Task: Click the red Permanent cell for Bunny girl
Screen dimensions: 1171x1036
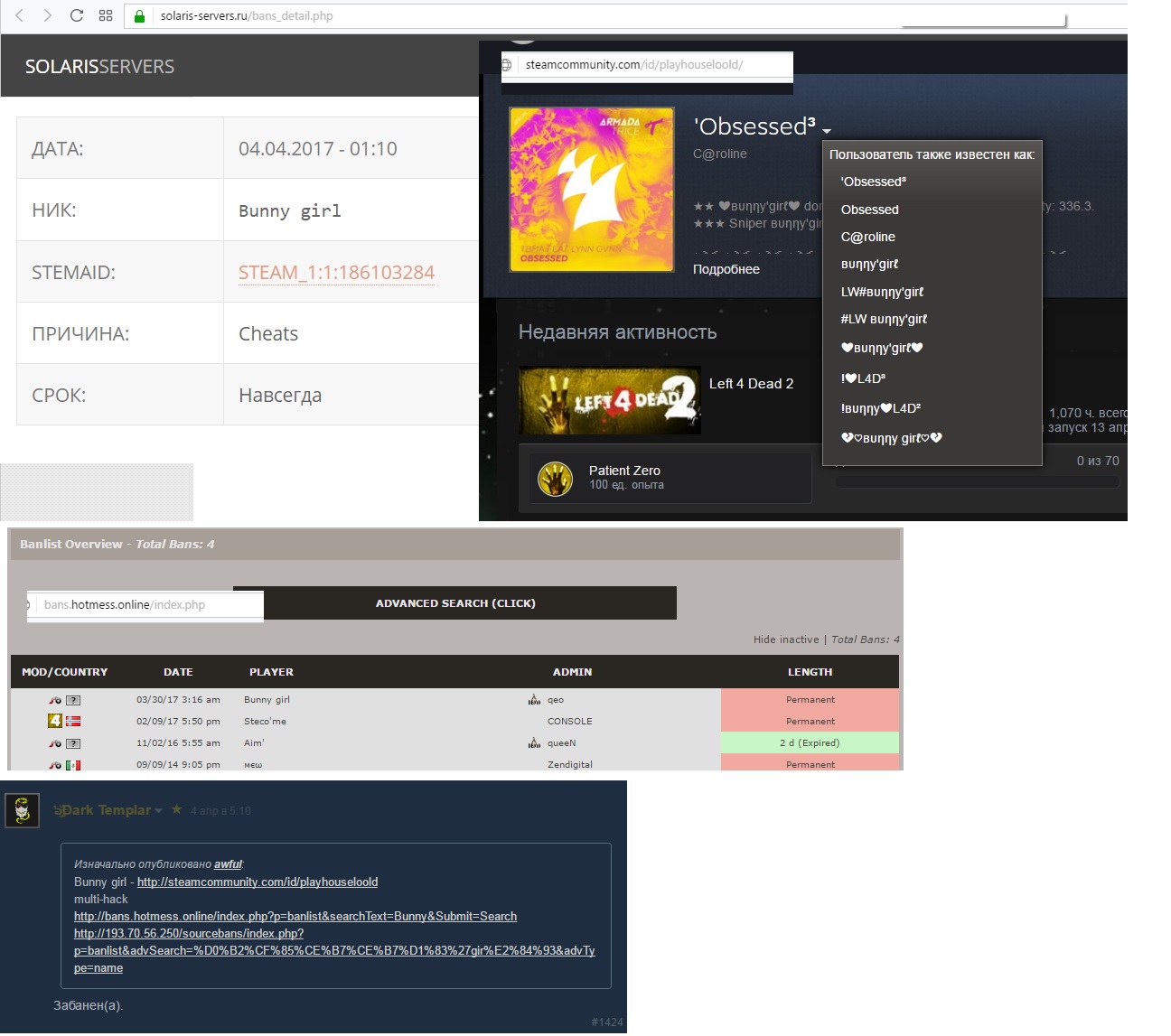Action: [x=810, y=700]
